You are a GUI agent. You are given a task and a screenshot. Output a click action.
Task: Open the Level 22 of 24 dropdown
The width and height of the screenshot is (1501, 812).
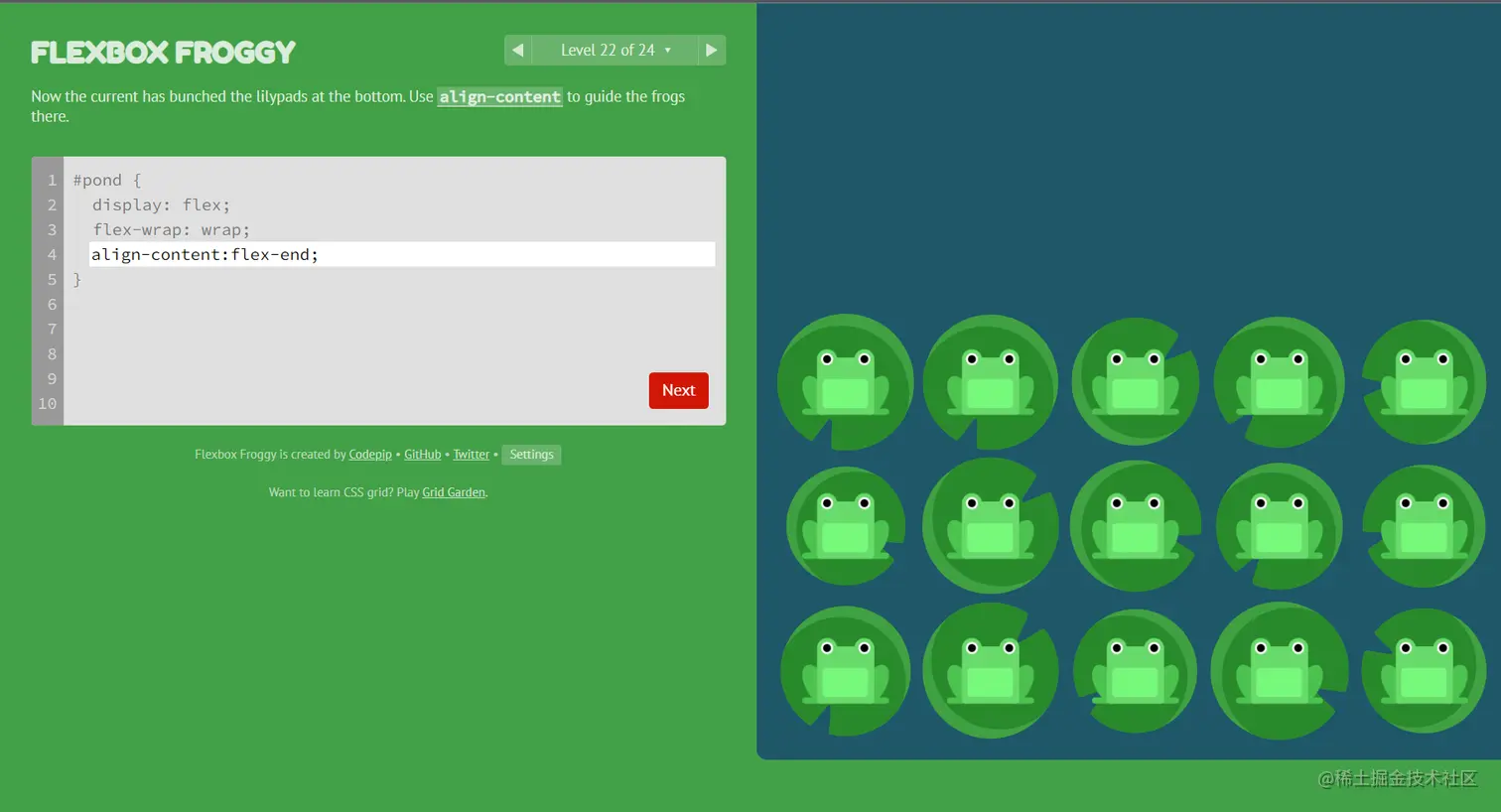615,50
